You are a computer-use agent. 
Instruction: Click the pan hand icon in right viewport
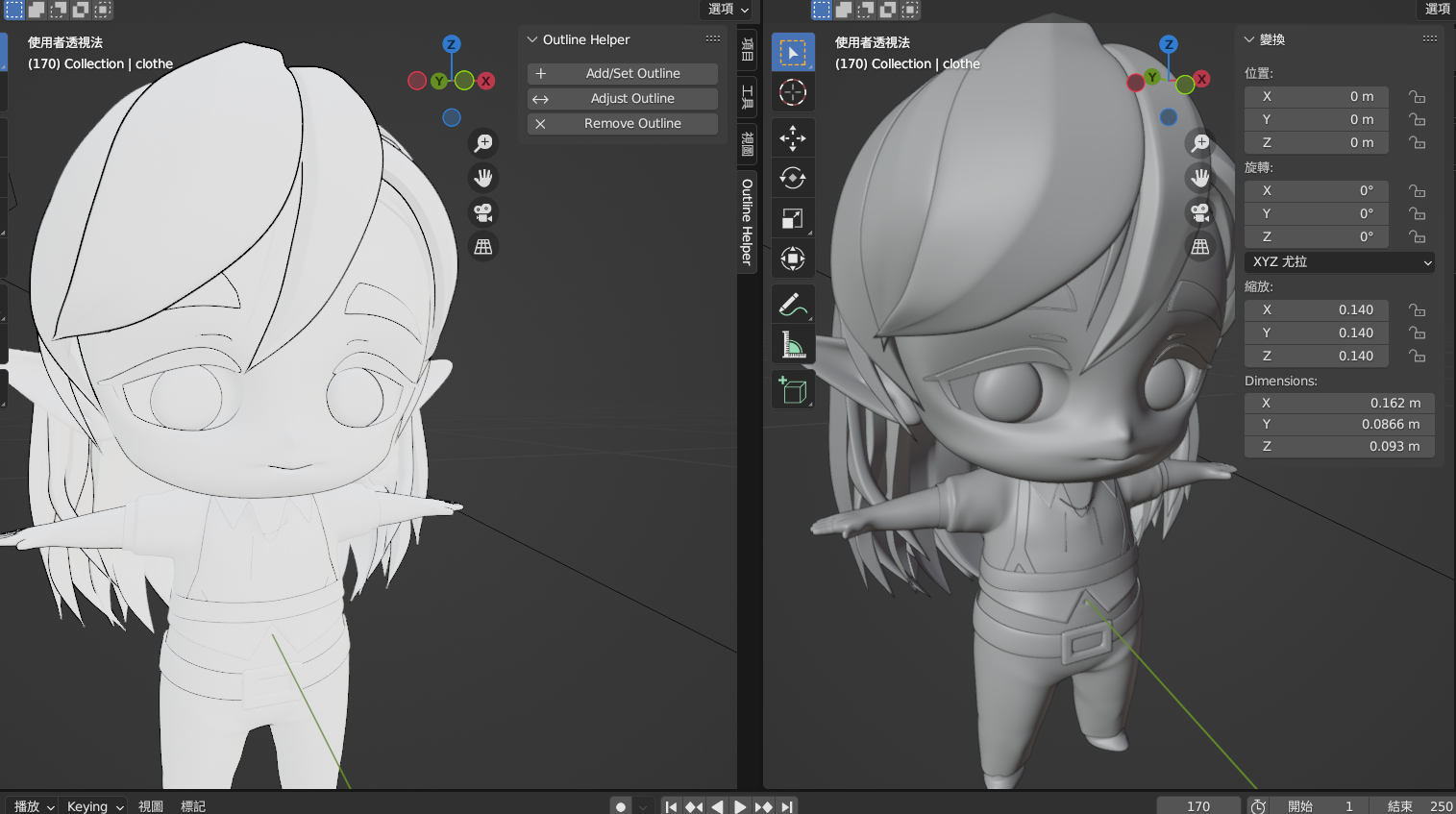point(1200,178)
